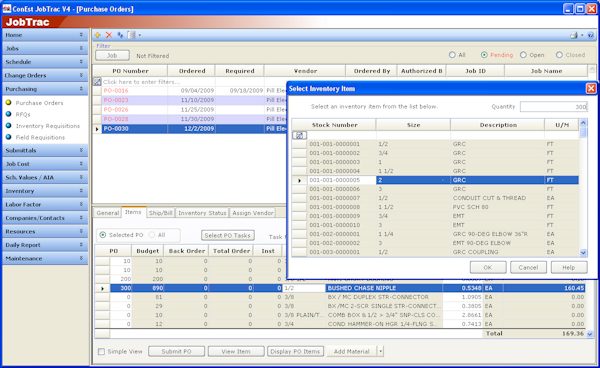This screenshot has width=600, height=368.
Task: Switch to the General tab
Action: 108,213
